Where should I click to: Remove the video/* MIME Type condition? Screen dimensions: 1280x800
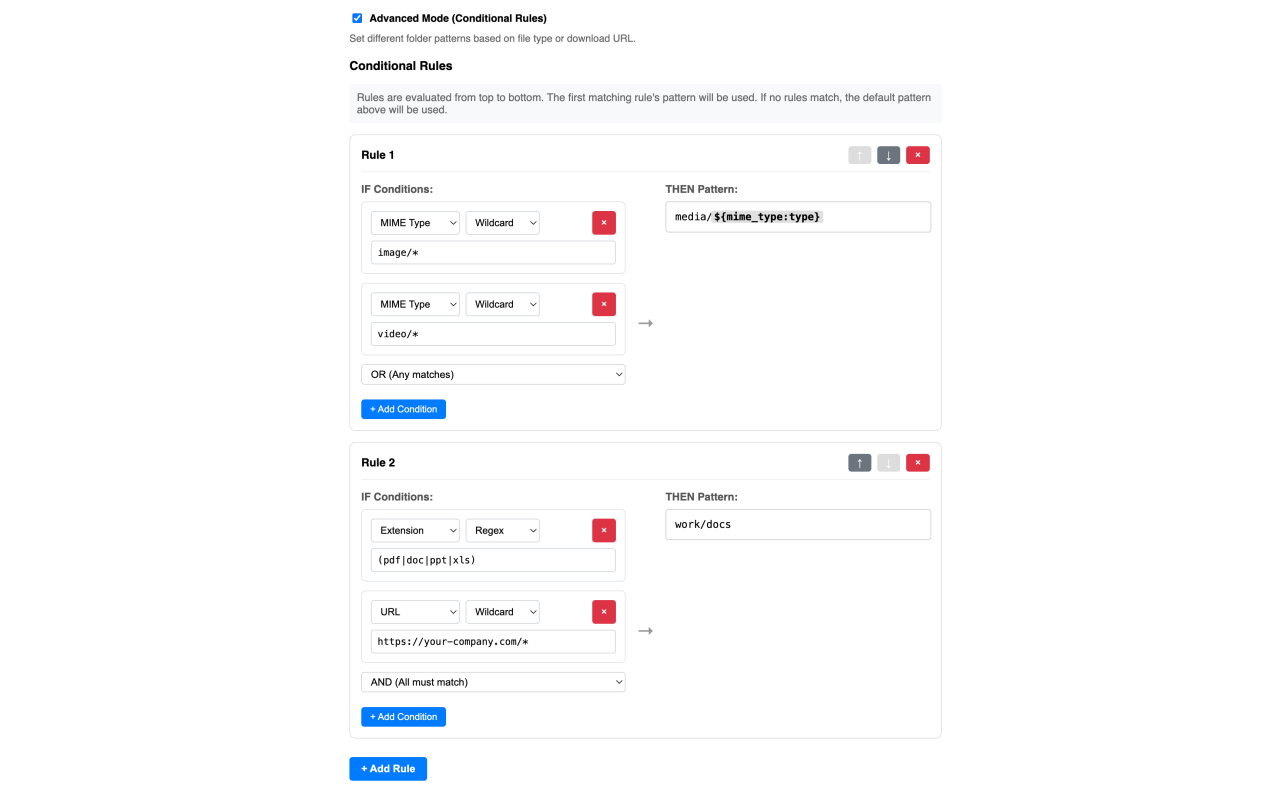click(x=603, y=303)
